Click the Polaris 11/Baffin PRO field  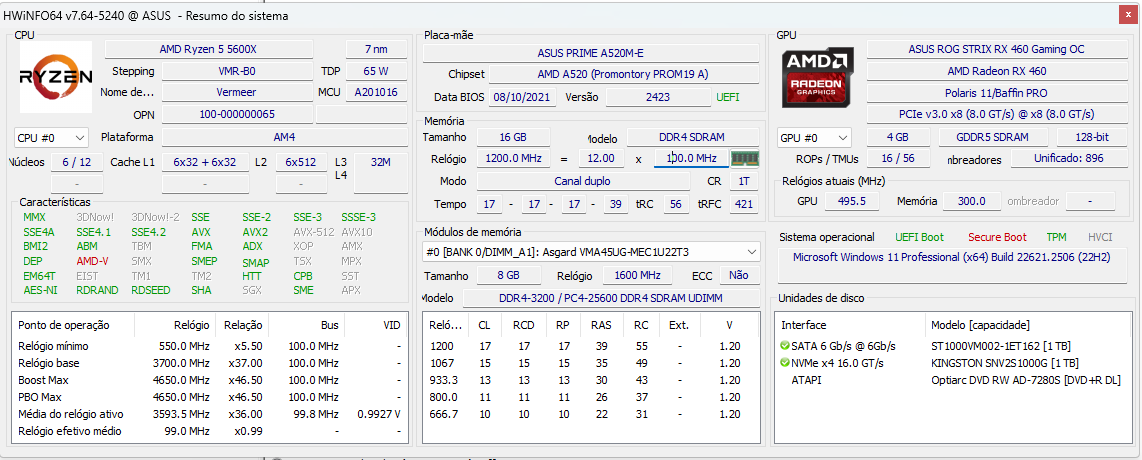click(x=996, y=93)
